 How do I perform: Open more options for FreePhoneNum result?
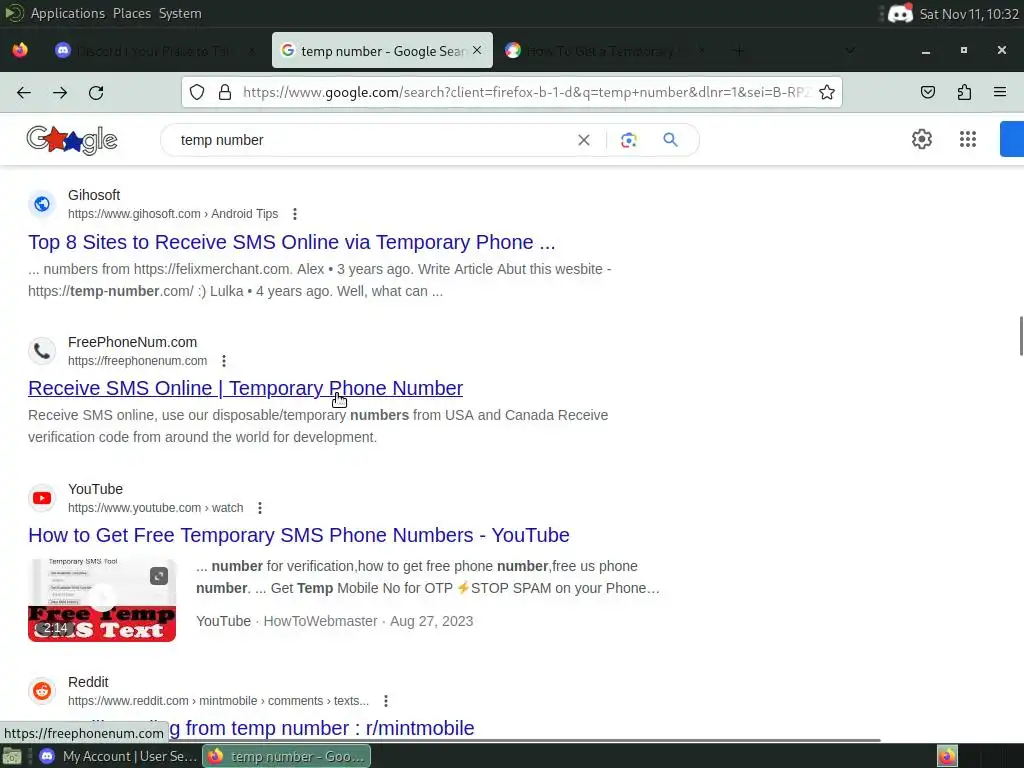[224, 361]
